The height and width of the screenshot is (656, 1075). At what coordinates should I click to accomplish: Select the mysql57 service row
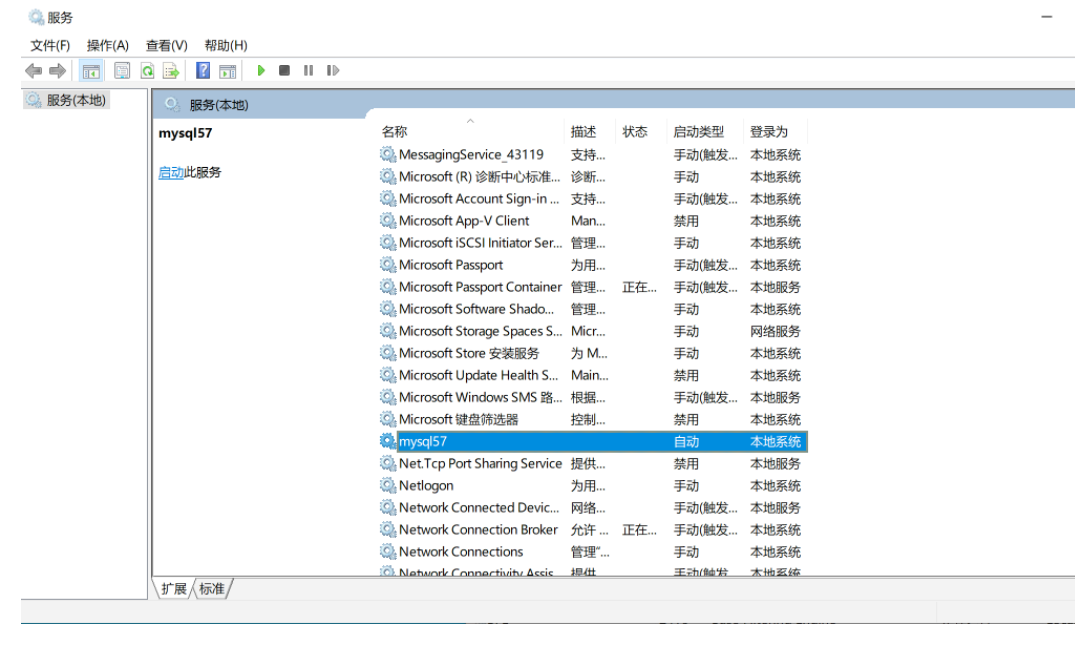594,441
